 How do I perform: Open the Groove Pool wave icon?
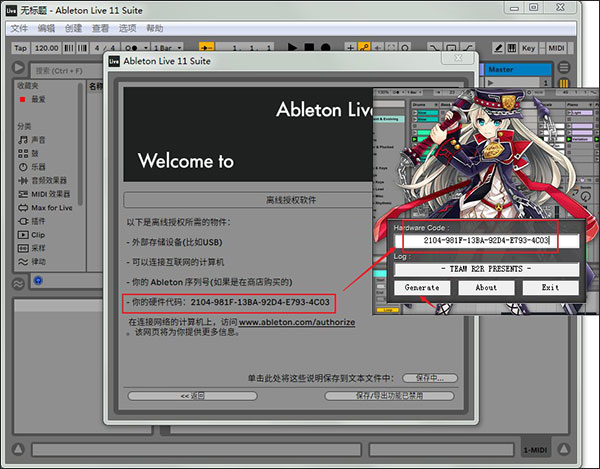click(x=18, y=283)
